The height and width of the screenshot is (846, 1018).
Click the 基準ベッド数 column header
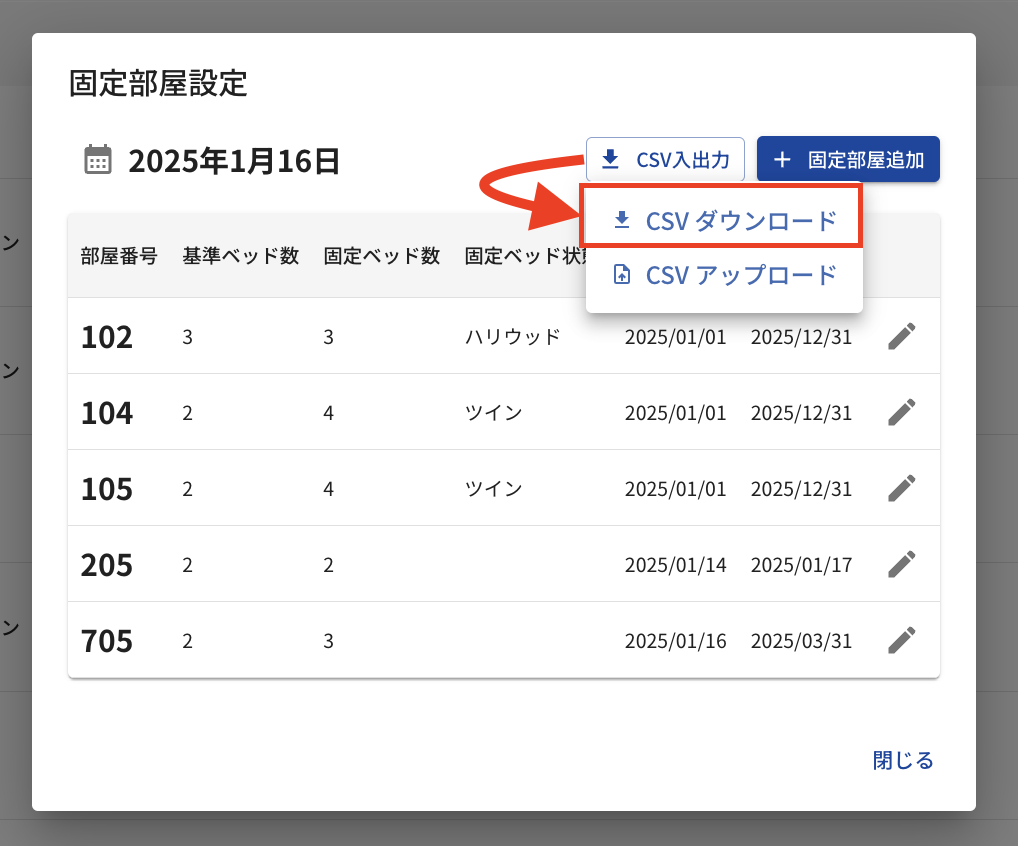240,256
